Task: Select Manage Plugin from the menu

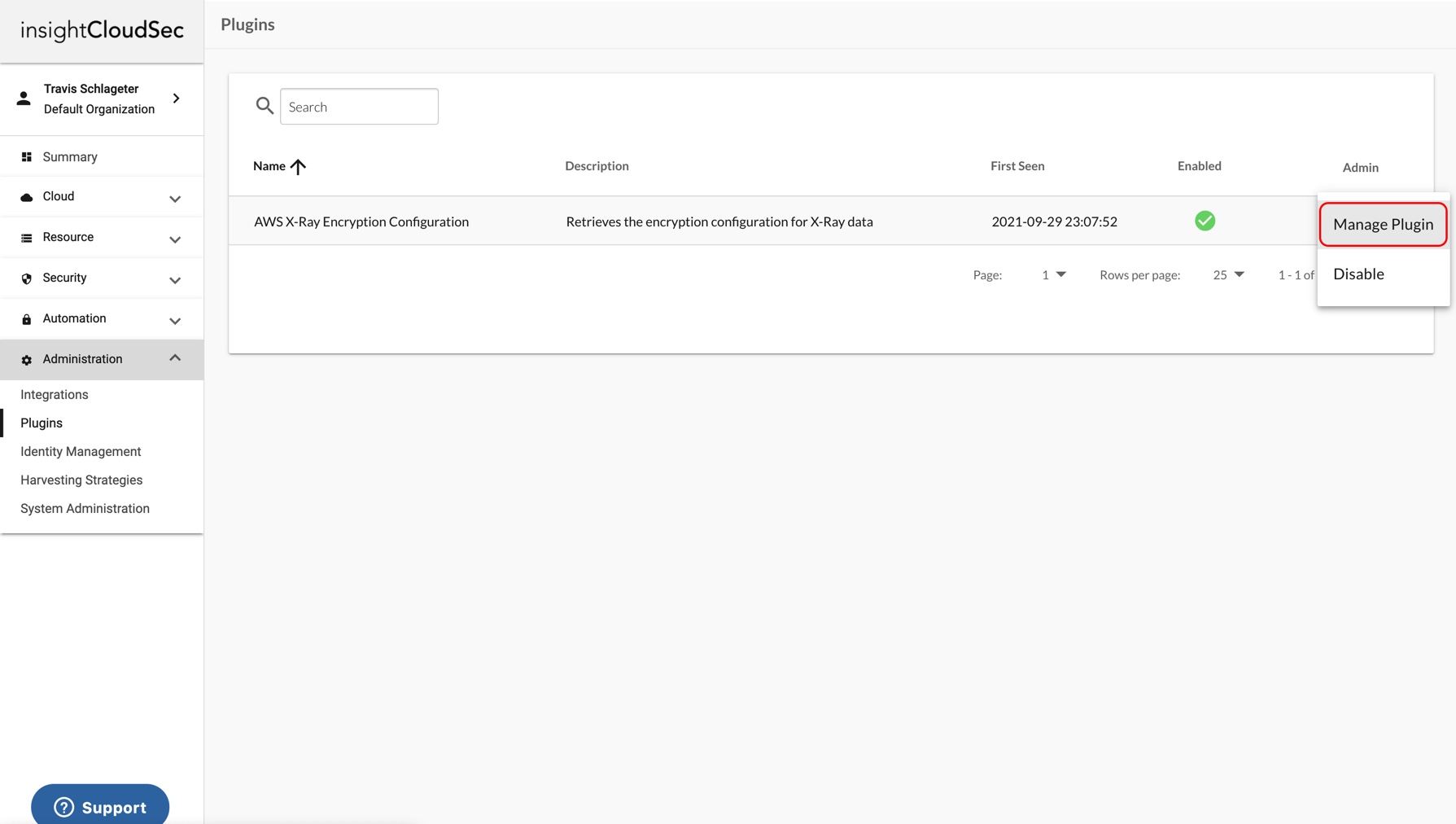Action: 1383,224
